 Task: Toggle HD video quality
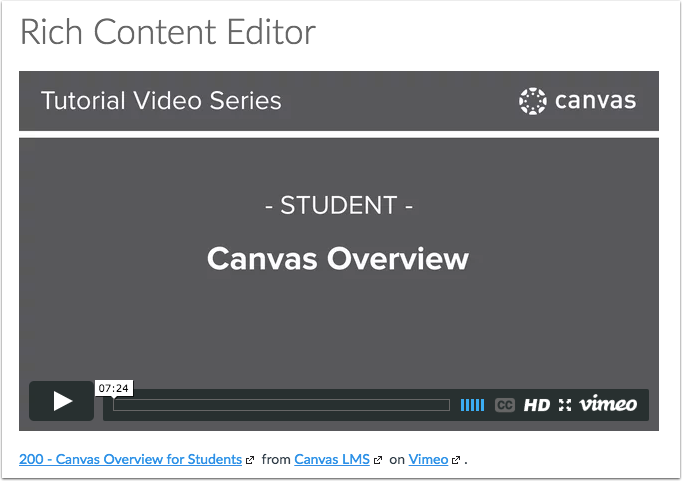[x=537, y=405]
